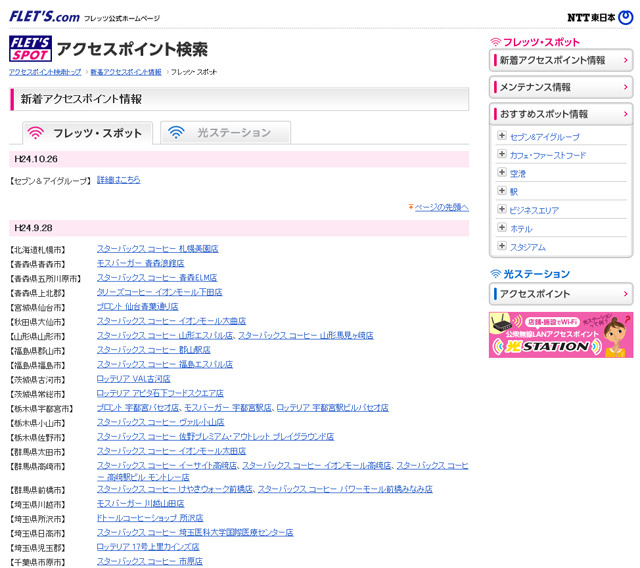This screenshot has height=568, width=640.
Task: Jump to ページの先頭へ link
Action: coord(441,207)
